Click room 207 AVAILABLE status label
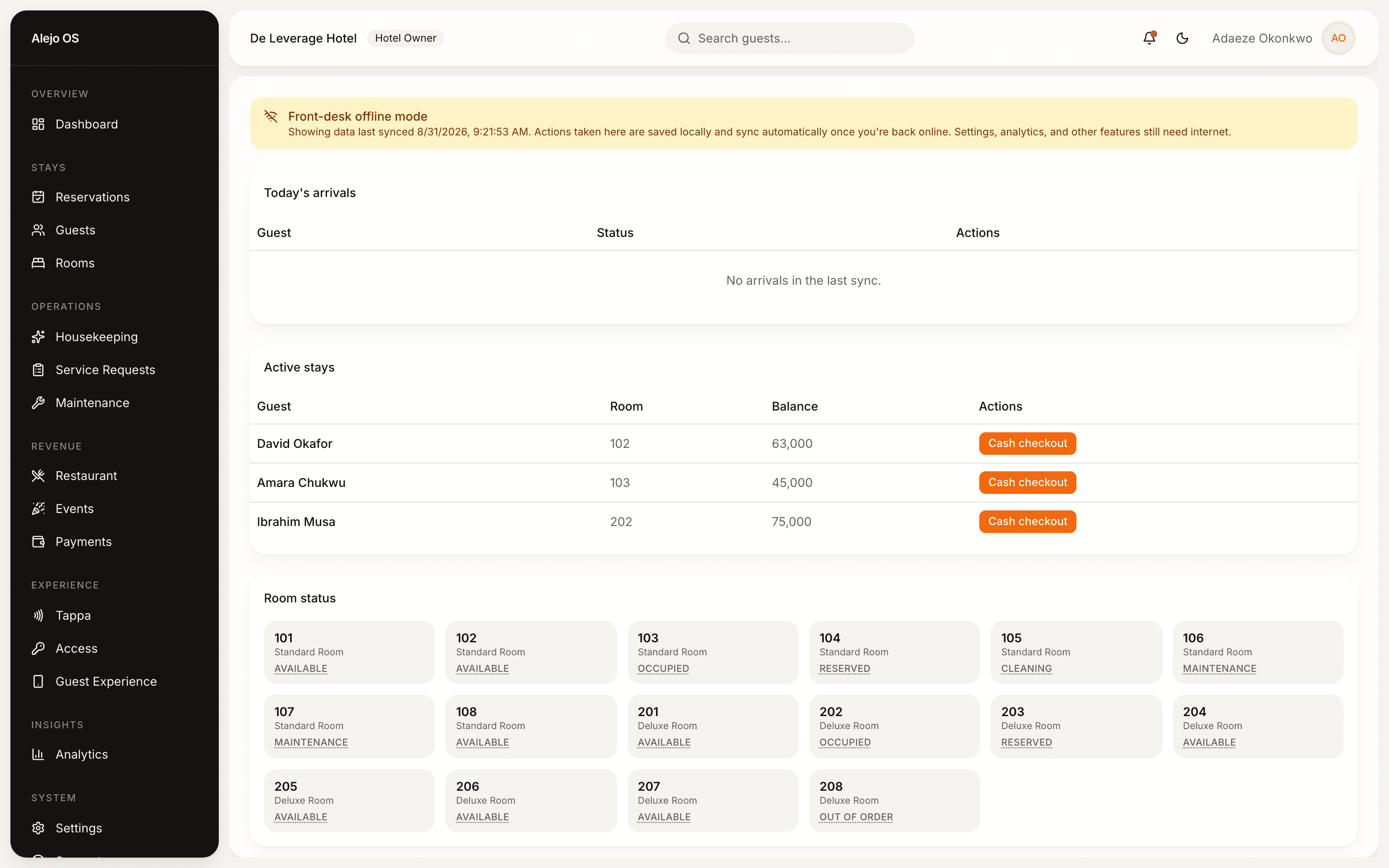The image size is (1389, 868). click(664, 817)
